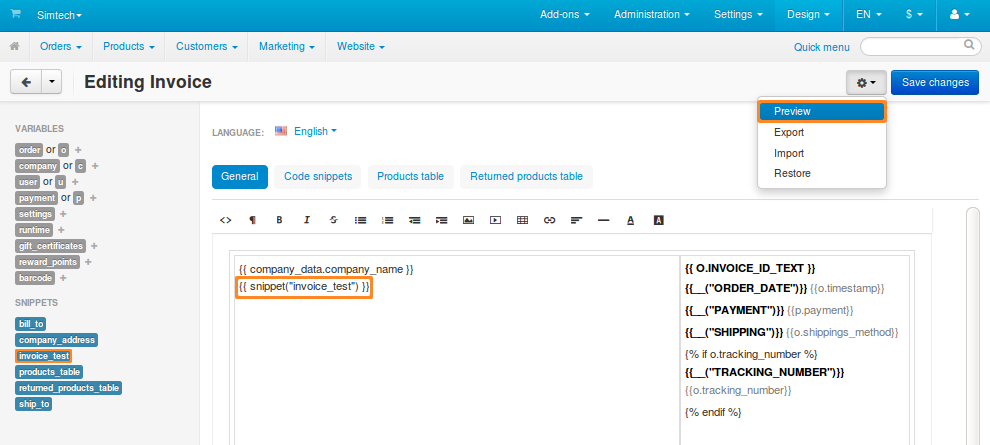
Task: Switch to the Returned products table tab
Action: pyautogui.click(x=527, y=177)
